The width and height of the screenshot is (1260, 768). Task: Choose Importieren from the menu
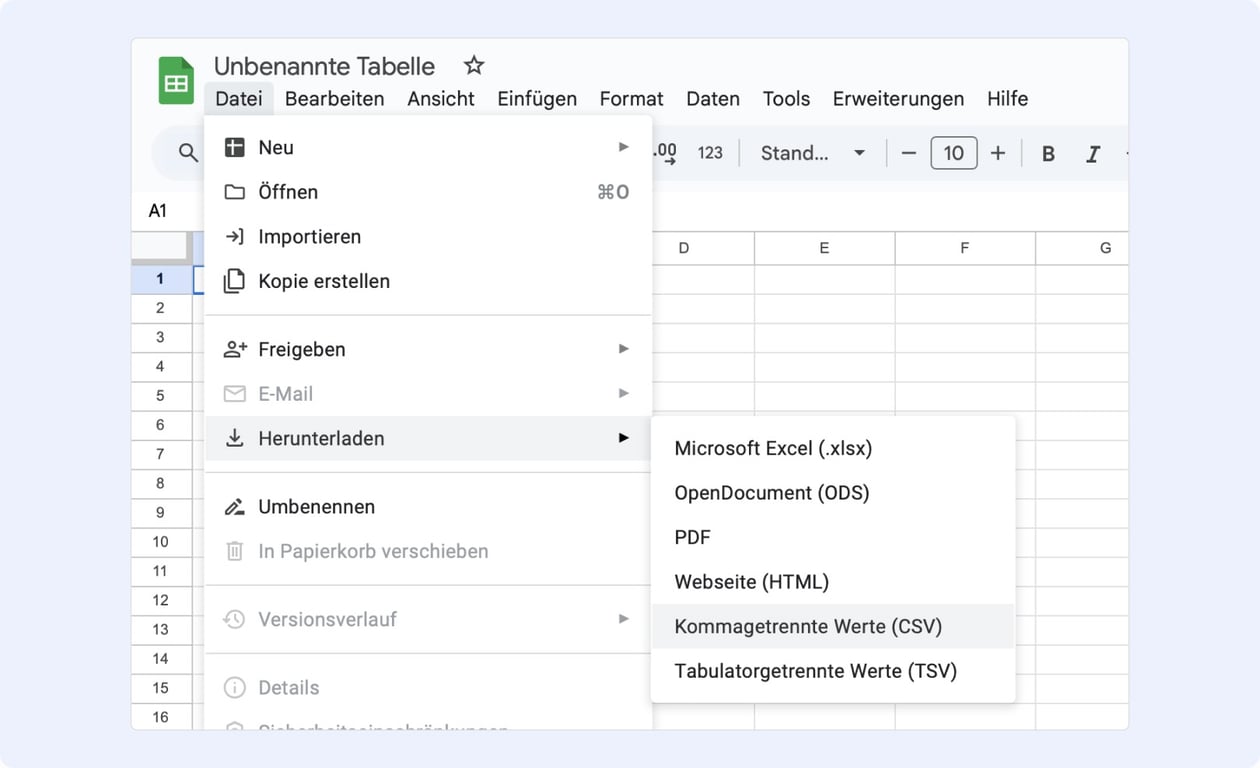428,237
